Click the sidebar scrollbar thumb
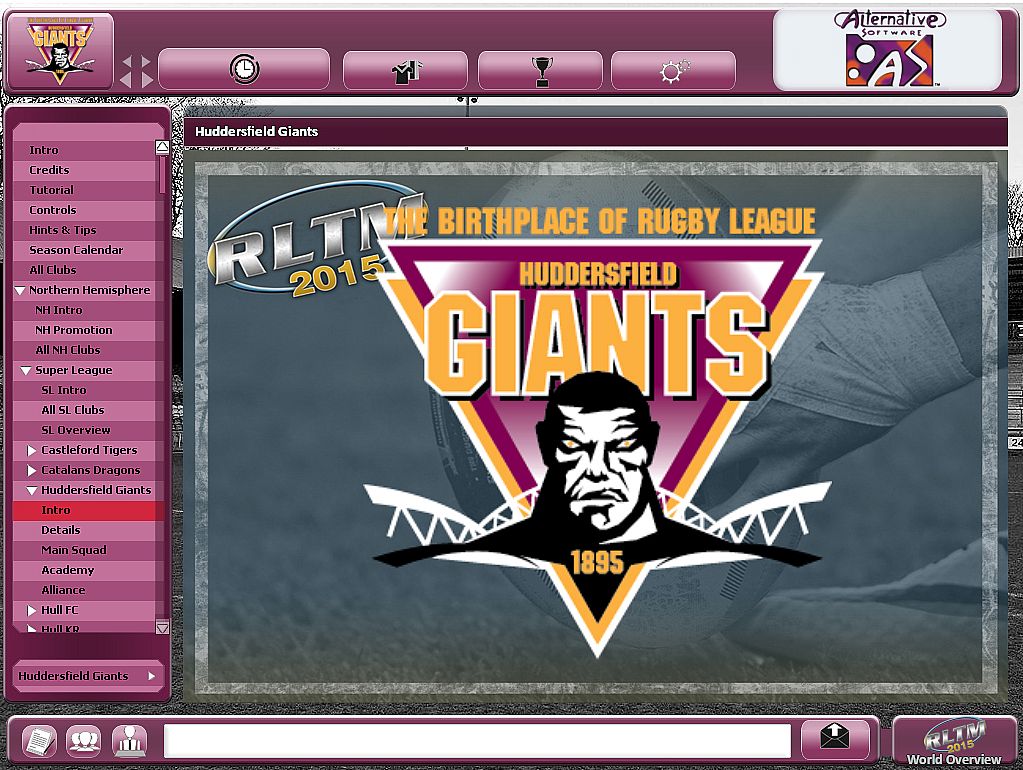This screenshot has height=770, width=1023. click(x=162, y=174)
